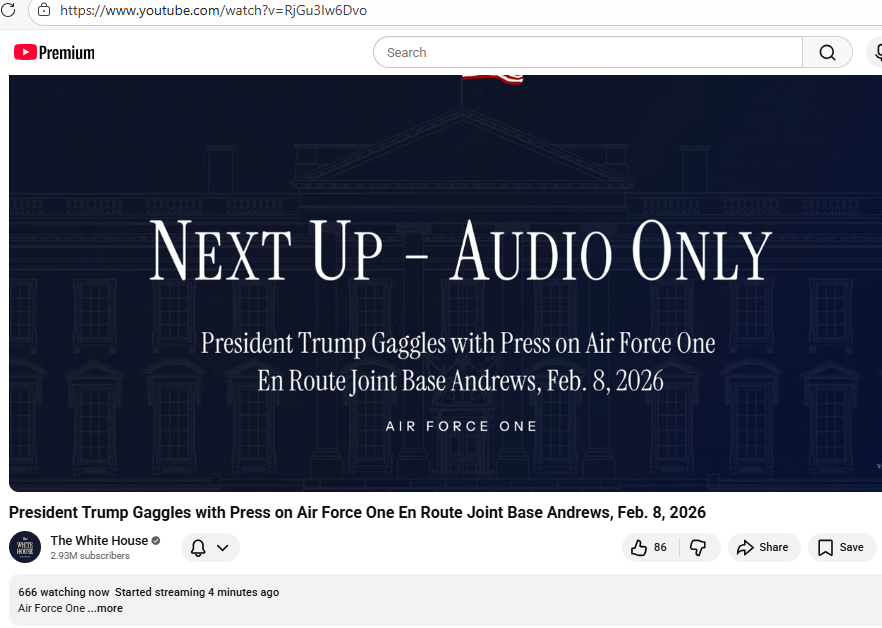882x628 pixels.
Task: Like the video with thumbs up
Action: tap(639, 548)
